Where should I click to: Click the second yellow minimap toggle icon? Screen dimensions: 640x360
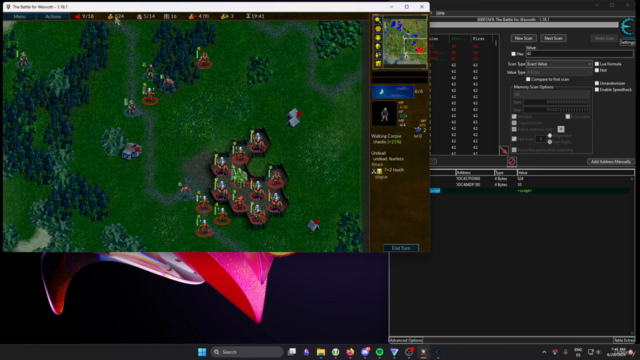pos(378,29)
